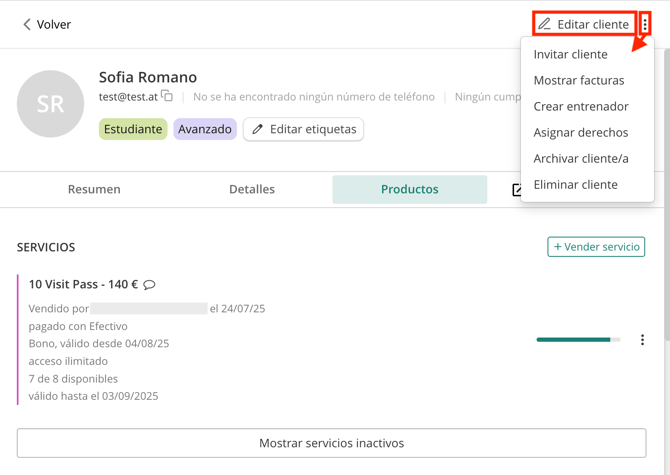Expand Mostrar servicios inactivos

331,443
